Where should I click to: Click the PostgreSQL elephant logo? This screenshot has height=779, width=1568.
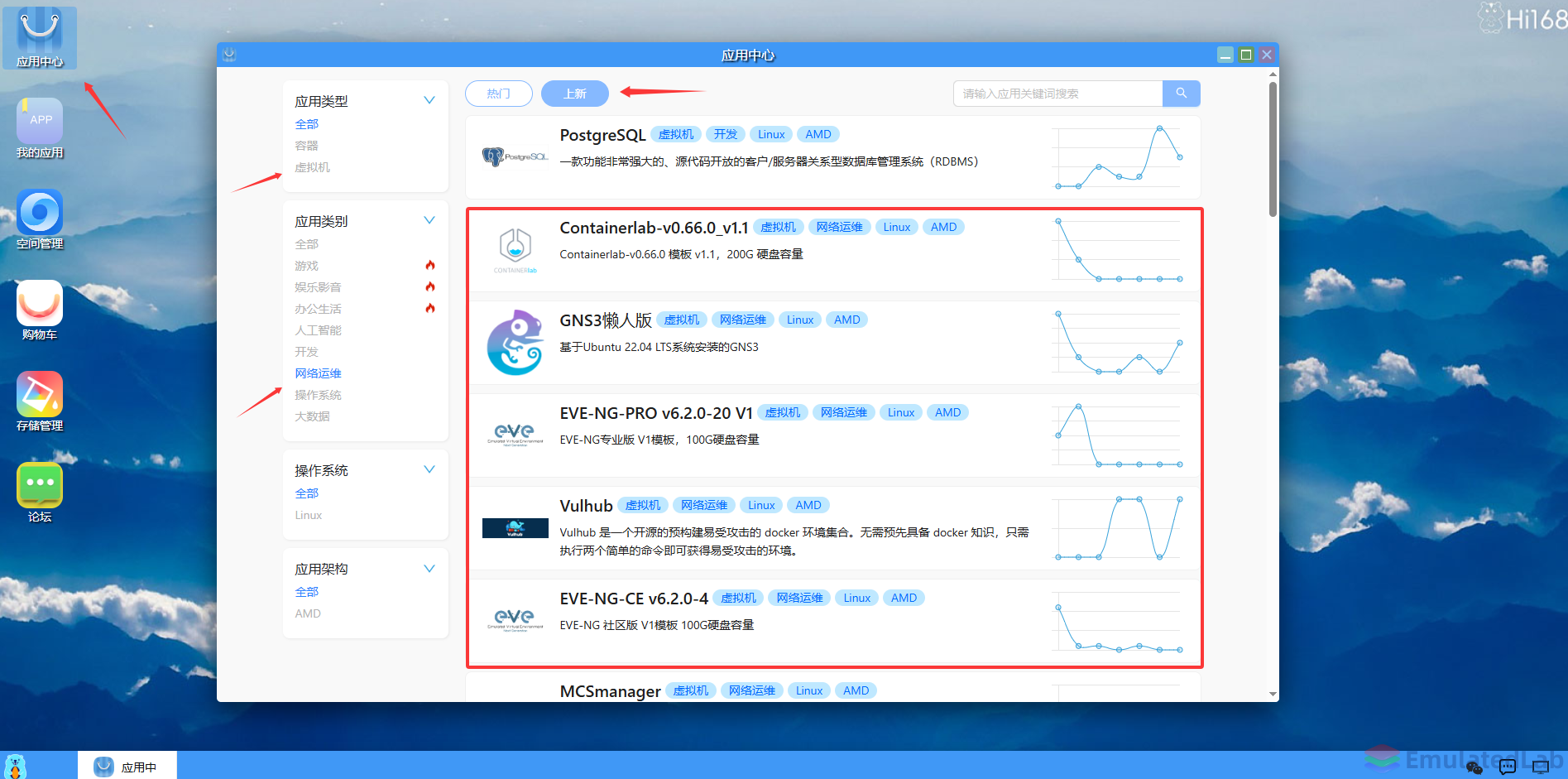[515, 156]
